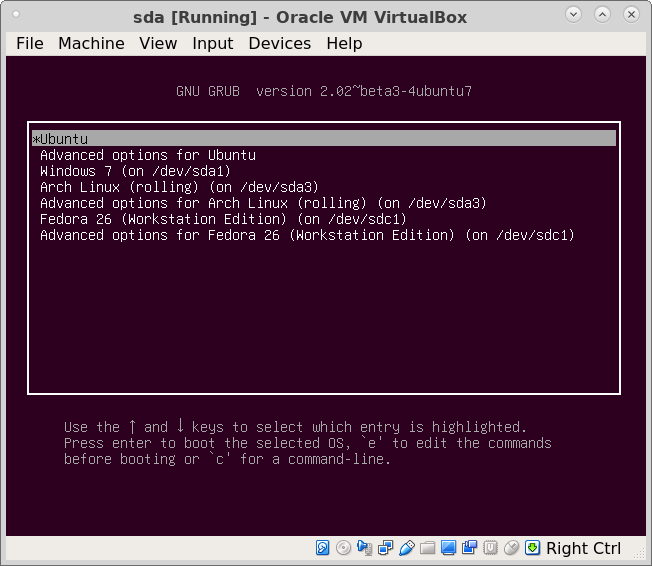
Task: Minimize the VirtualBox window
Action: (x=573, y=15)
